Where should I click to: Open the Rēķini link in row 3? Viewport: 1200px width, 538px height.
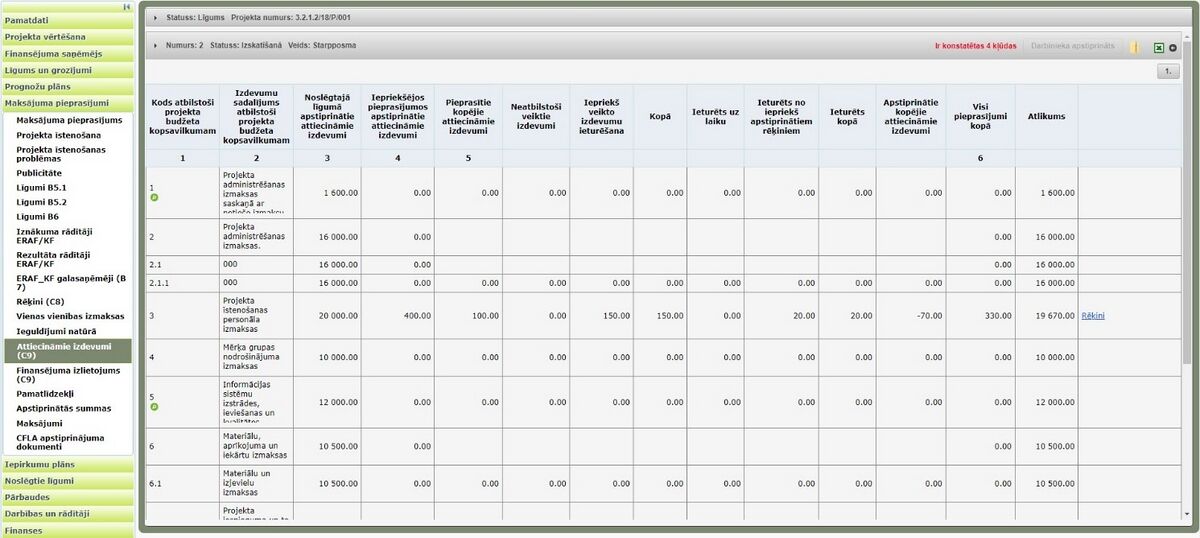click(x=1093, y=316)
